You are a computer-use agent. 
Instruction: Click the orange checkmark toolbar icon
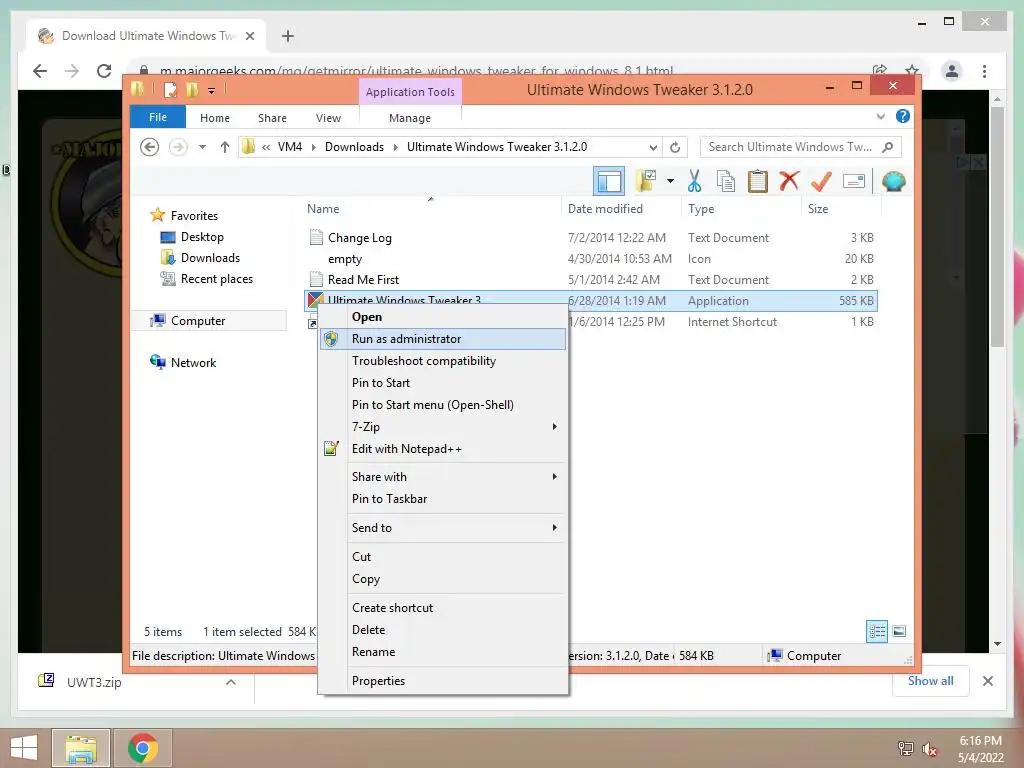(821, 181)
